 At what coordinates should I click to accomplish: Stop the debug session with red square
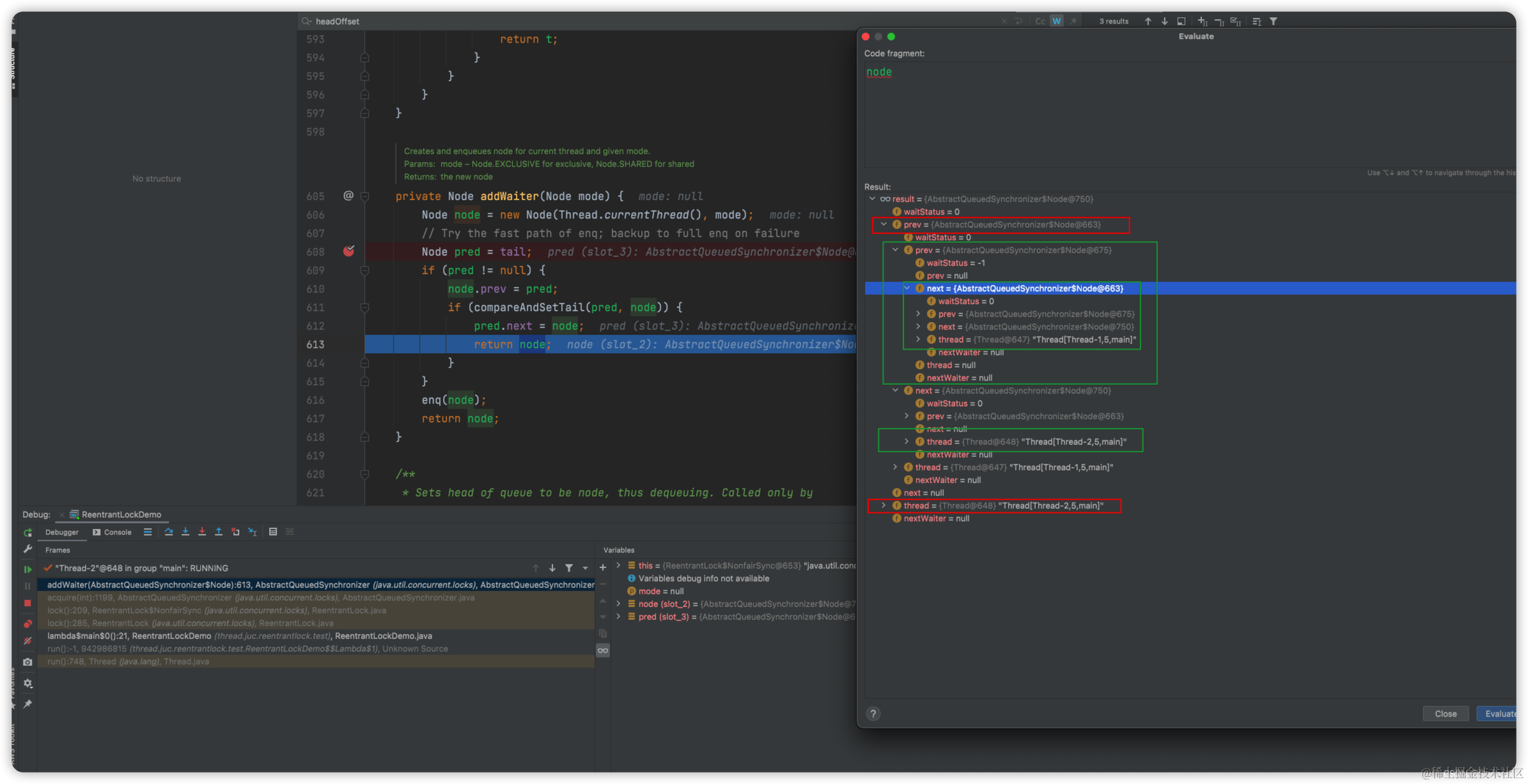(x=27, y=603)
